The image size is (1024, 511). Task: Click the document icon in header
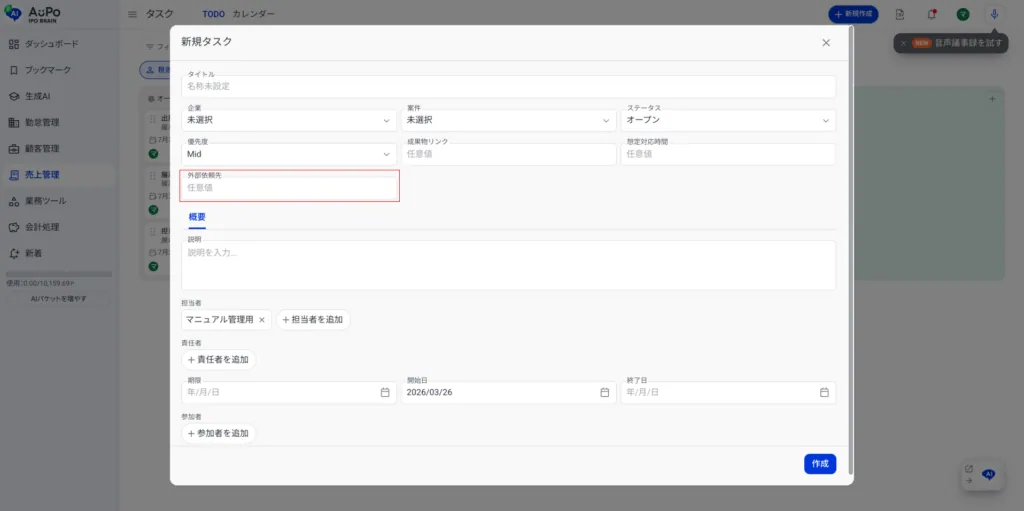pos(900,14)
